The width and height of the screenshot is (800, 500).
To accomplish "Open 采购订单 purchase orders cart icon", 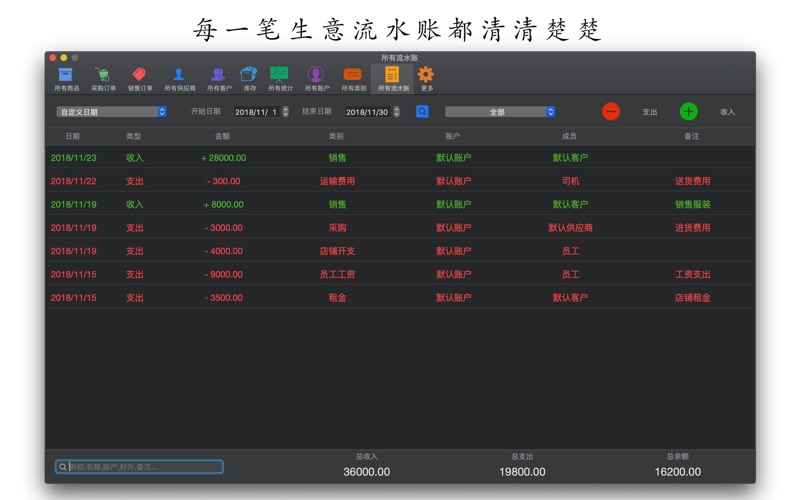I will [x=103, y=77].
